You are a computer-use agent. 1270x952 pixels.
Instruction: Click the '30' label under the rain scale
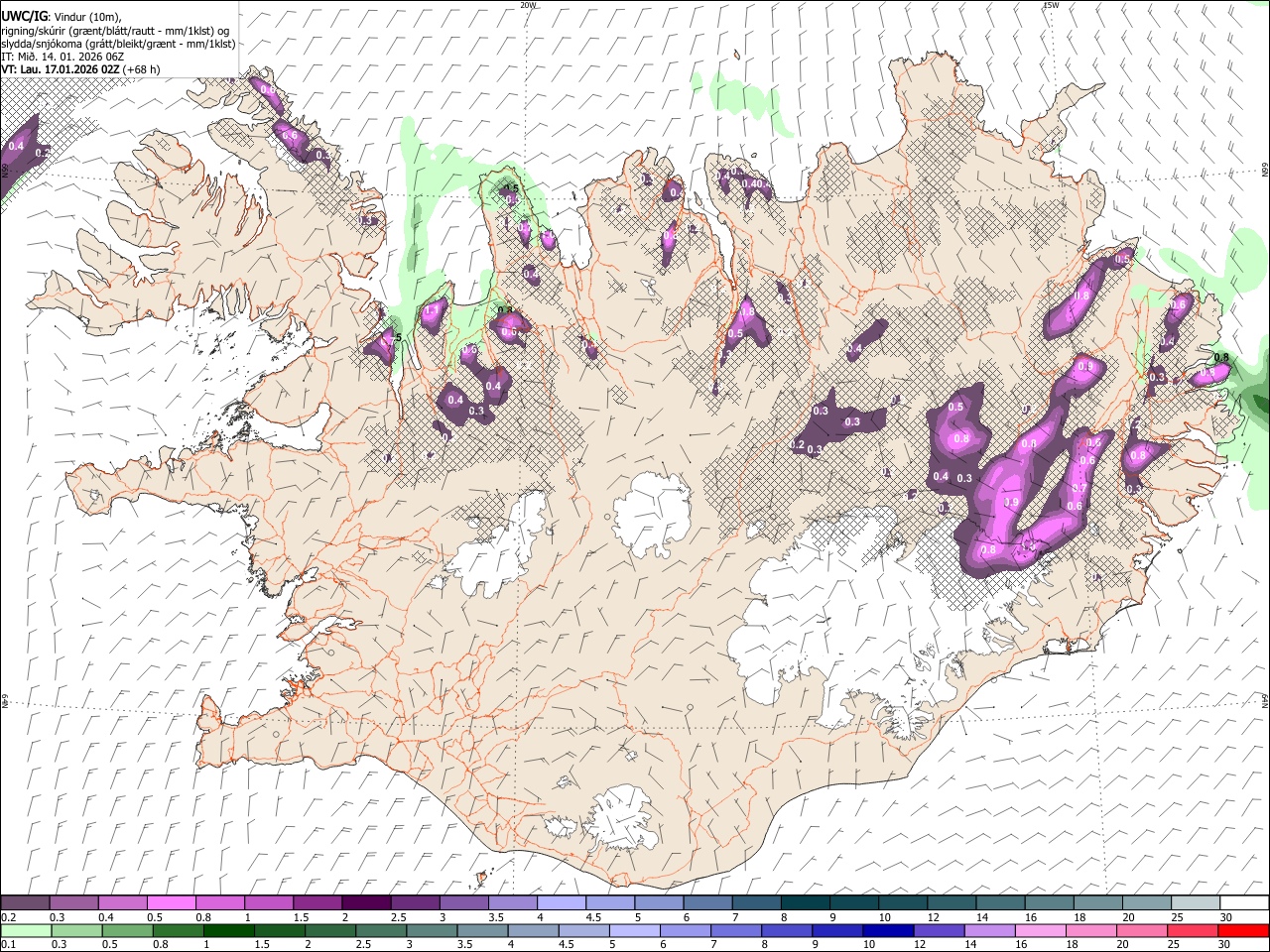pos(1225,945)
